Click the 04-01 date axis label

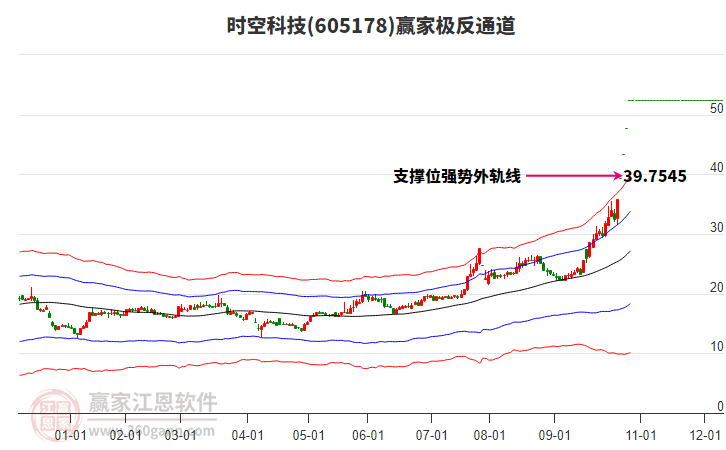coord(248,435)
